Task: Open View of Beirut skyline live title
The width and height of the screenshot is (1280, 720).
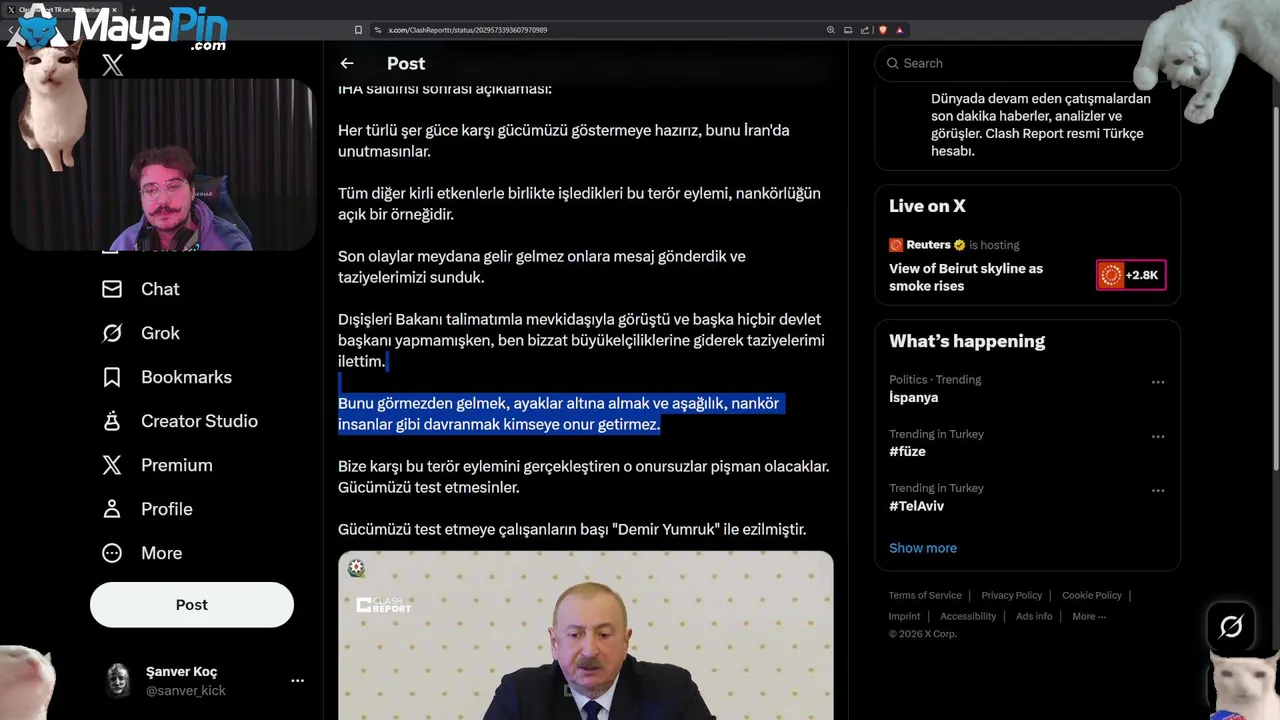Action: (966, 277)
